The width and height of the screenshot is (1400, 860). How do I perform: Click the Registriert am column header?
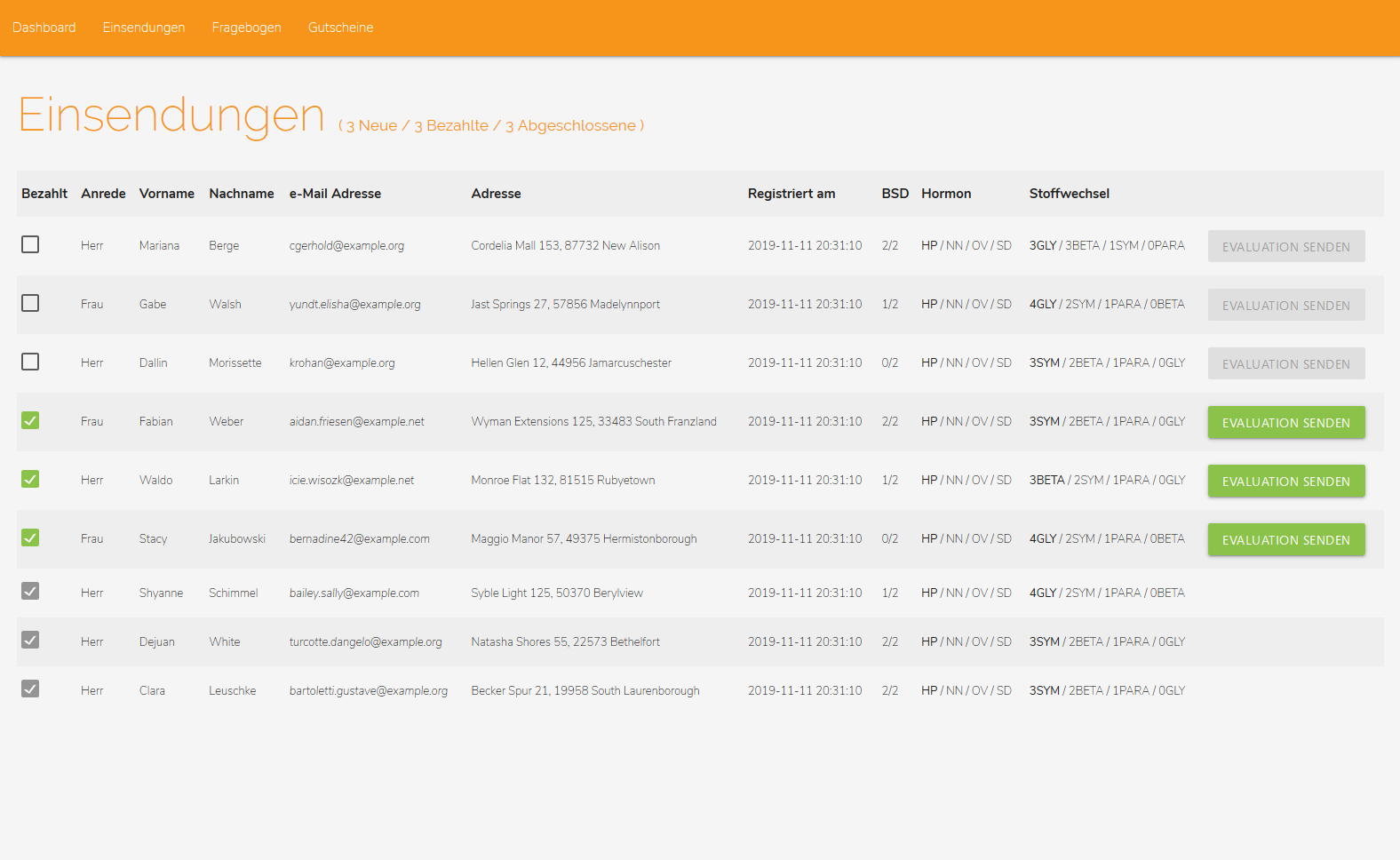(x=791, y=194)
